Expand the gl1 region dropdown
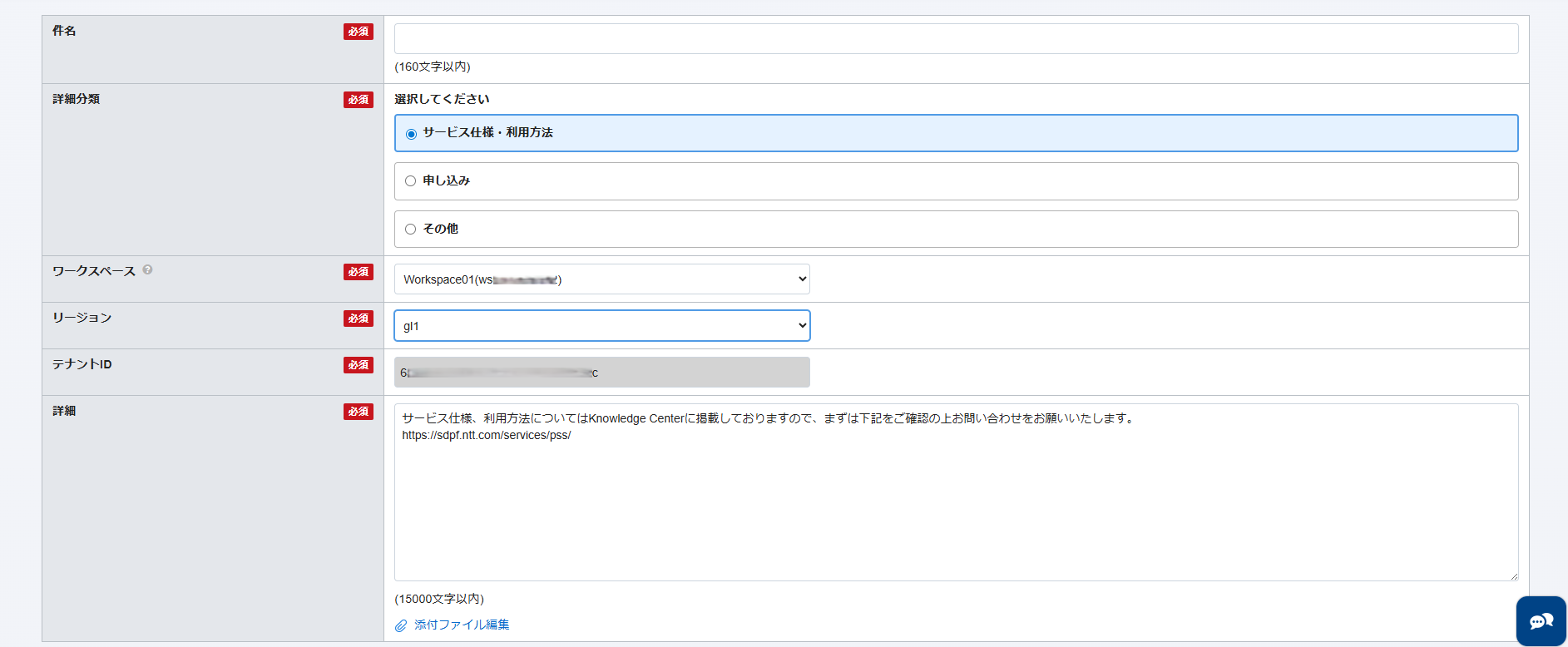 coord(601,326)
